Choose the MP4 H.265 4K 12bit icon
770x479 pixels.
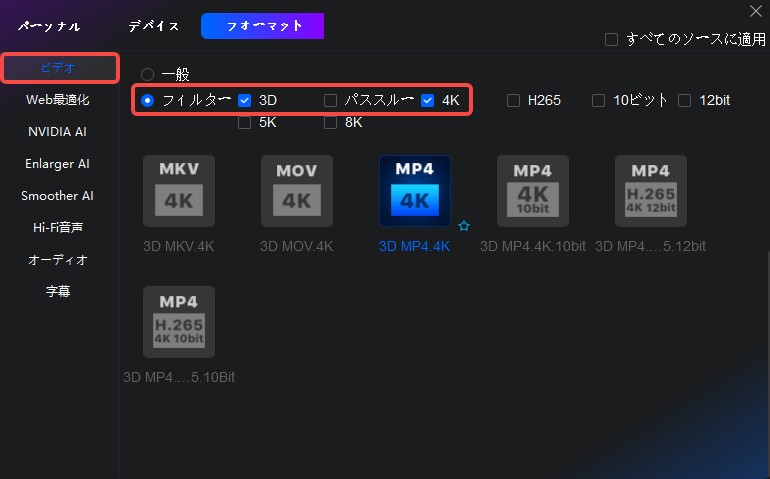pyautogui.click(x=651, y=191)
